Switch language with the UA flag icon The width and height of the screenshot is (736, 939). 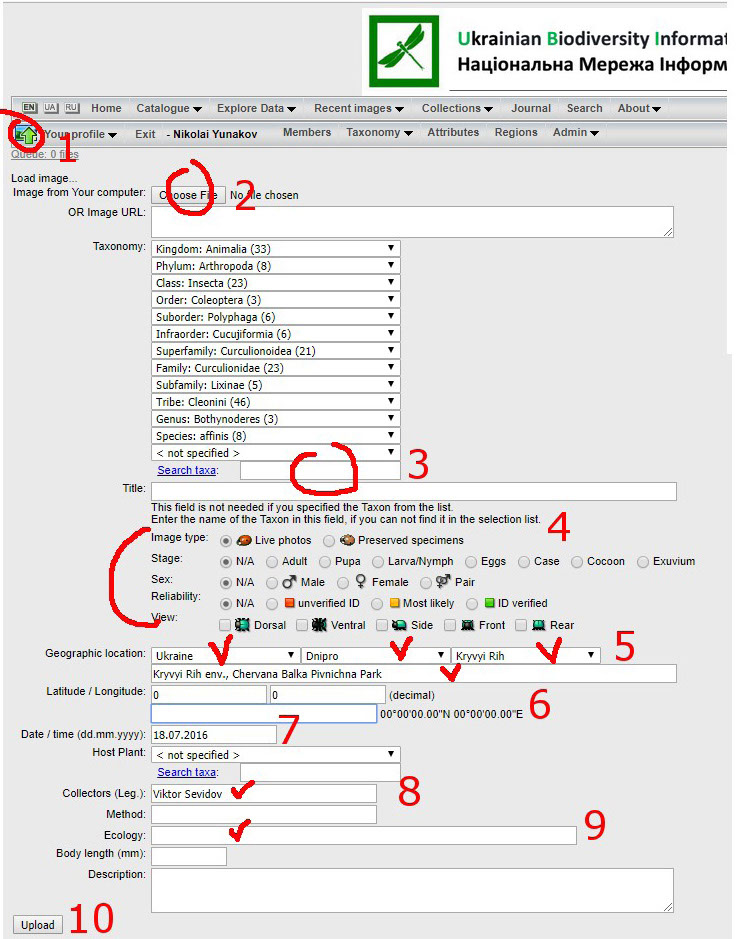point(50,108)
